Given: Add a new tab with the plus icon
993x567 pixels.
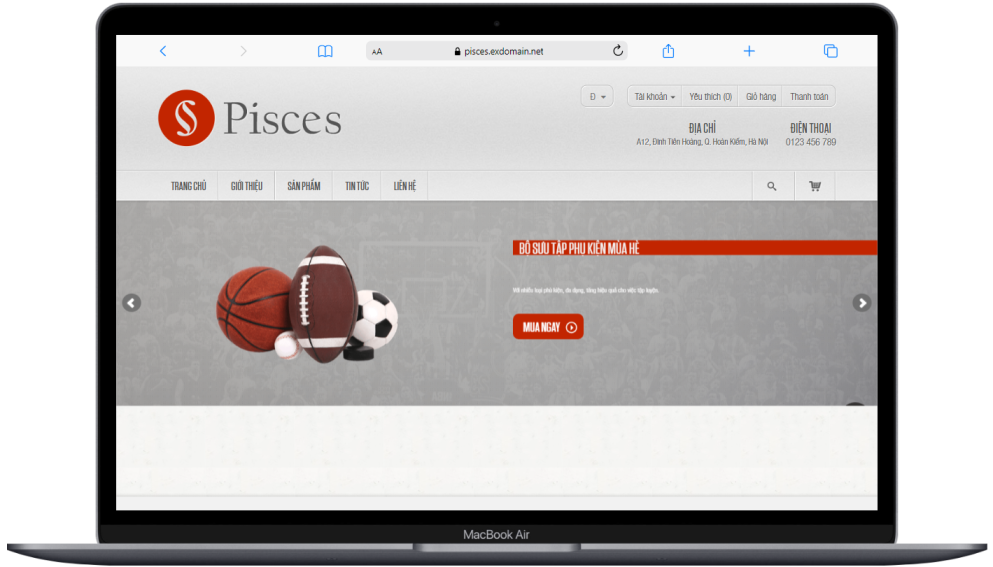Looking at the screenshot, I should coord(749,51).
